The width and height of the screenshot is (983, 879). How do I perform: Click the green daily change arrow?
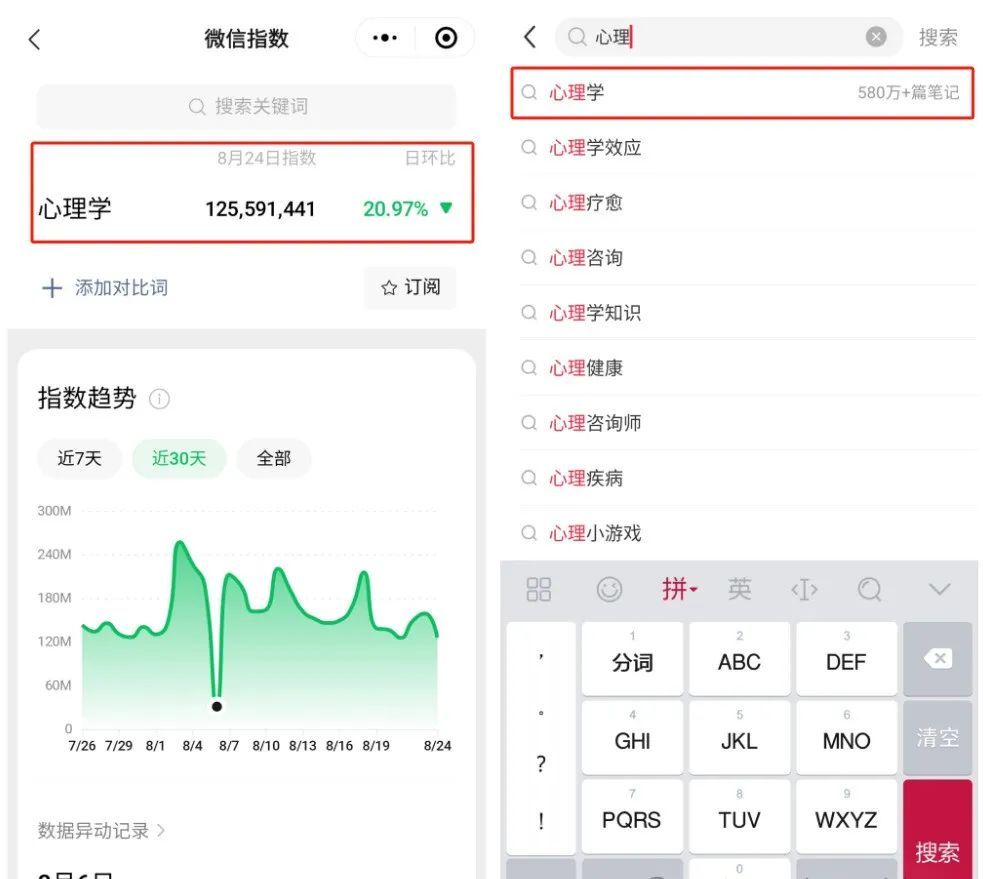[446, 208]
